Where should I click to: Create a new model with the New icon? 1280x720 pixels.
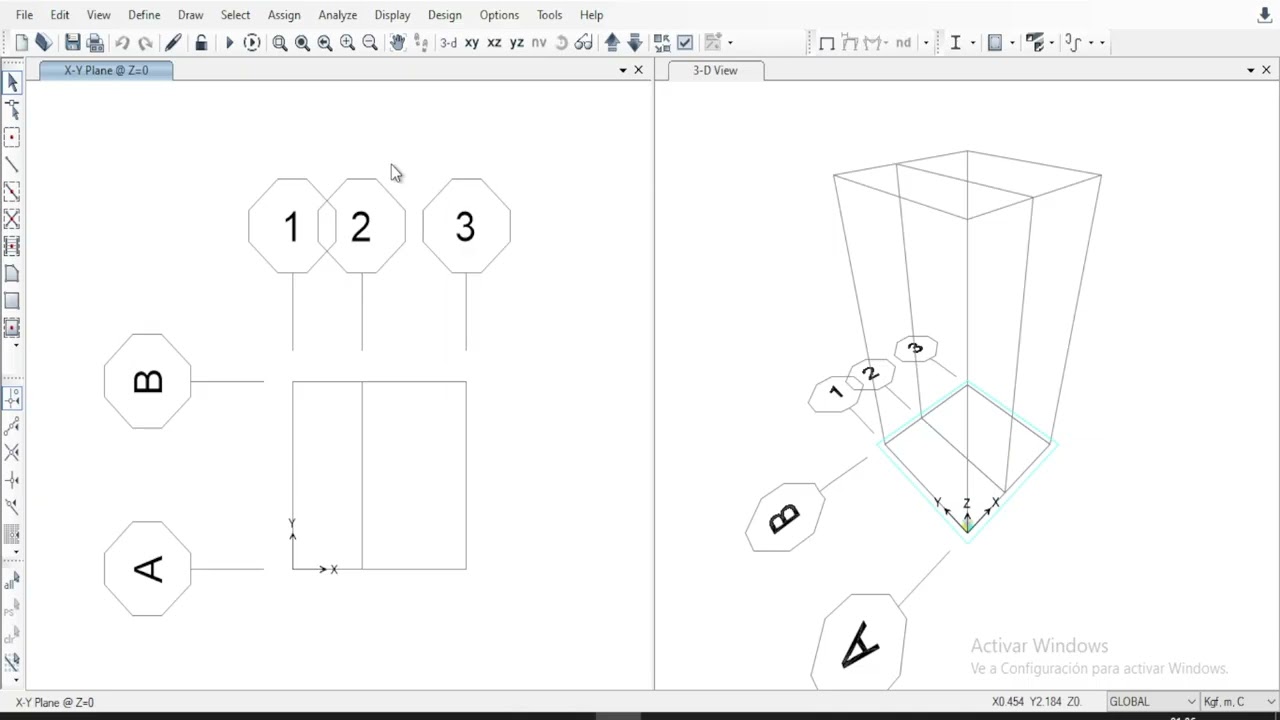[22, 42]
